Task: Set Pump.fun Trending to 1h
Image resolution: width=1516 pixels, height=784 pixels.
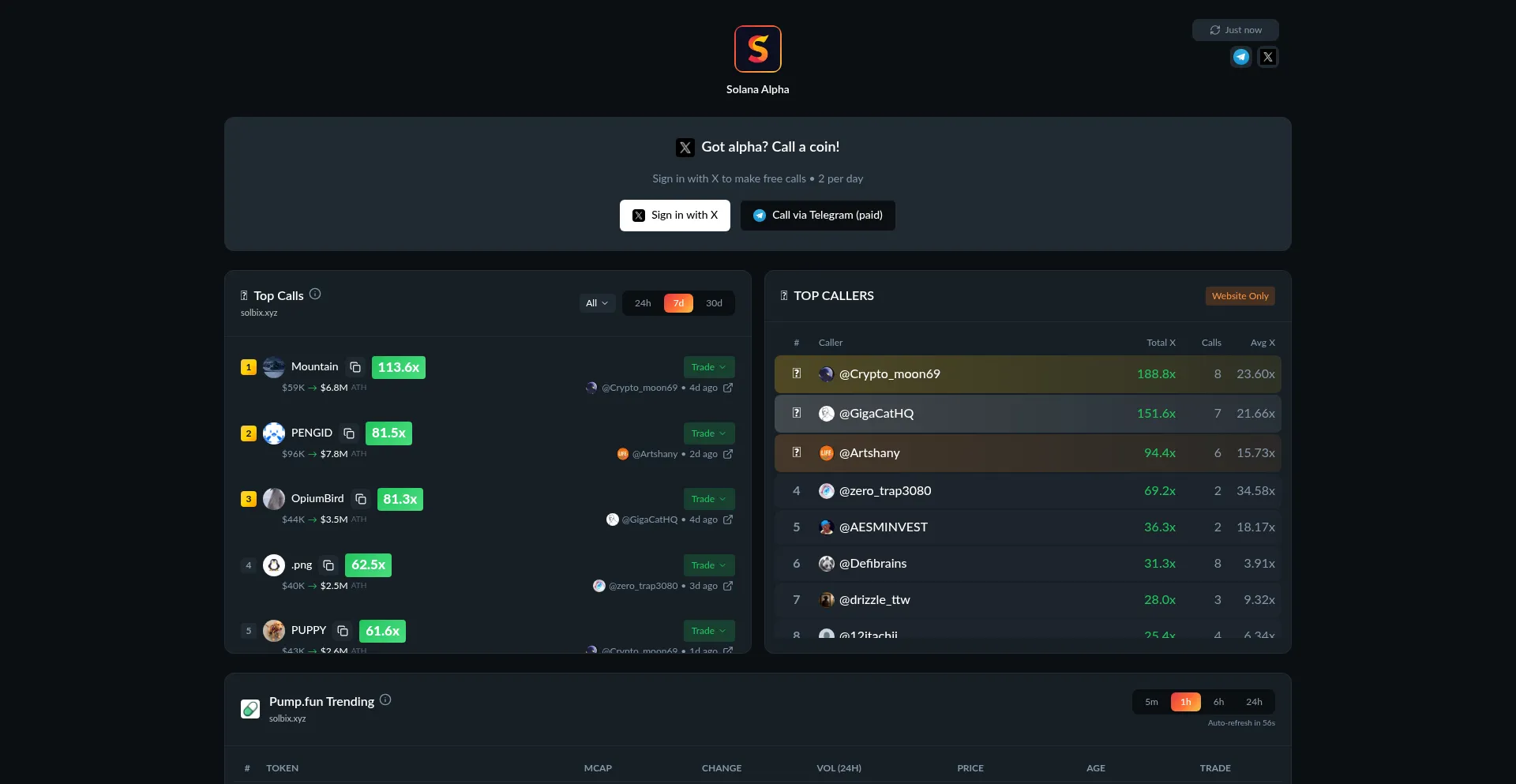Action: tap(1186, 702)
